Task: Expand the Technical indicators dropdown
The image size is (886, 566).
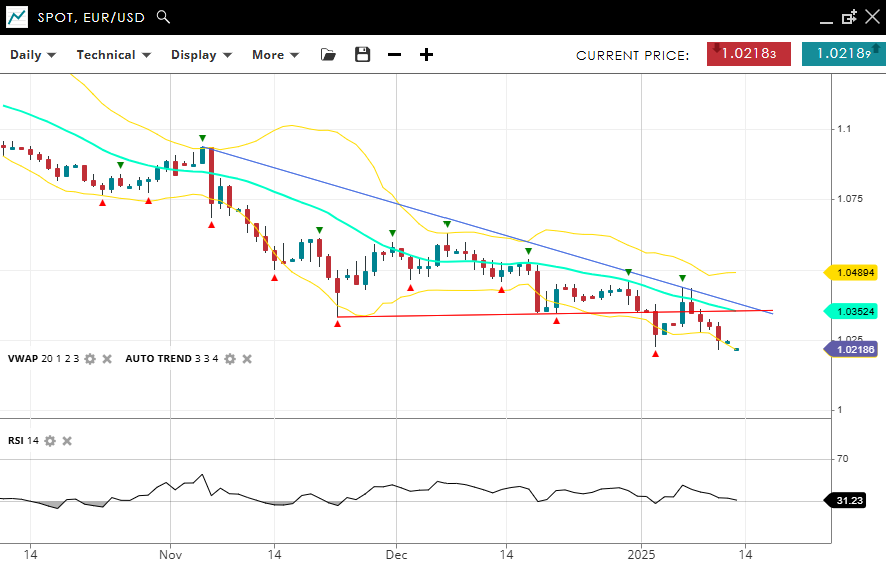Action: (x=113, y=55)
